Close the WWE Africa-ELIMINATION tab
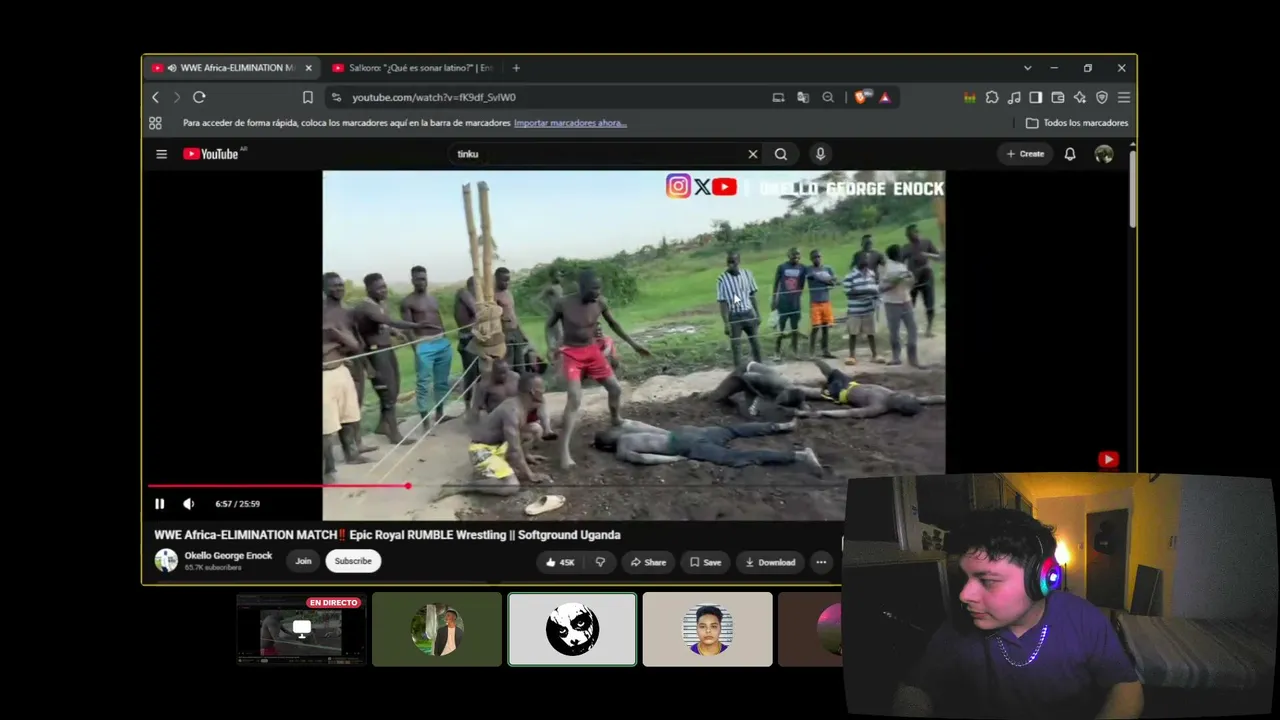 pos(308,68)
